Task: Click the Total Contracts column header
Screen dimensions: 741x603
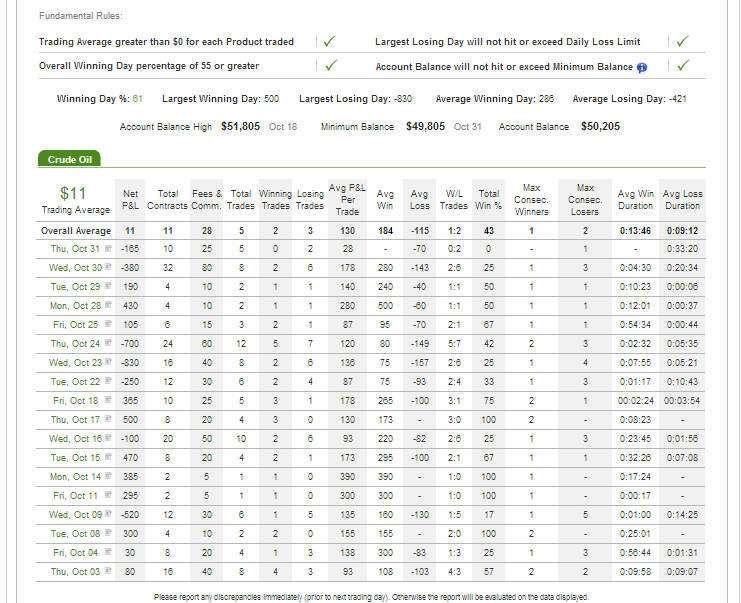Action: [167, 200]
